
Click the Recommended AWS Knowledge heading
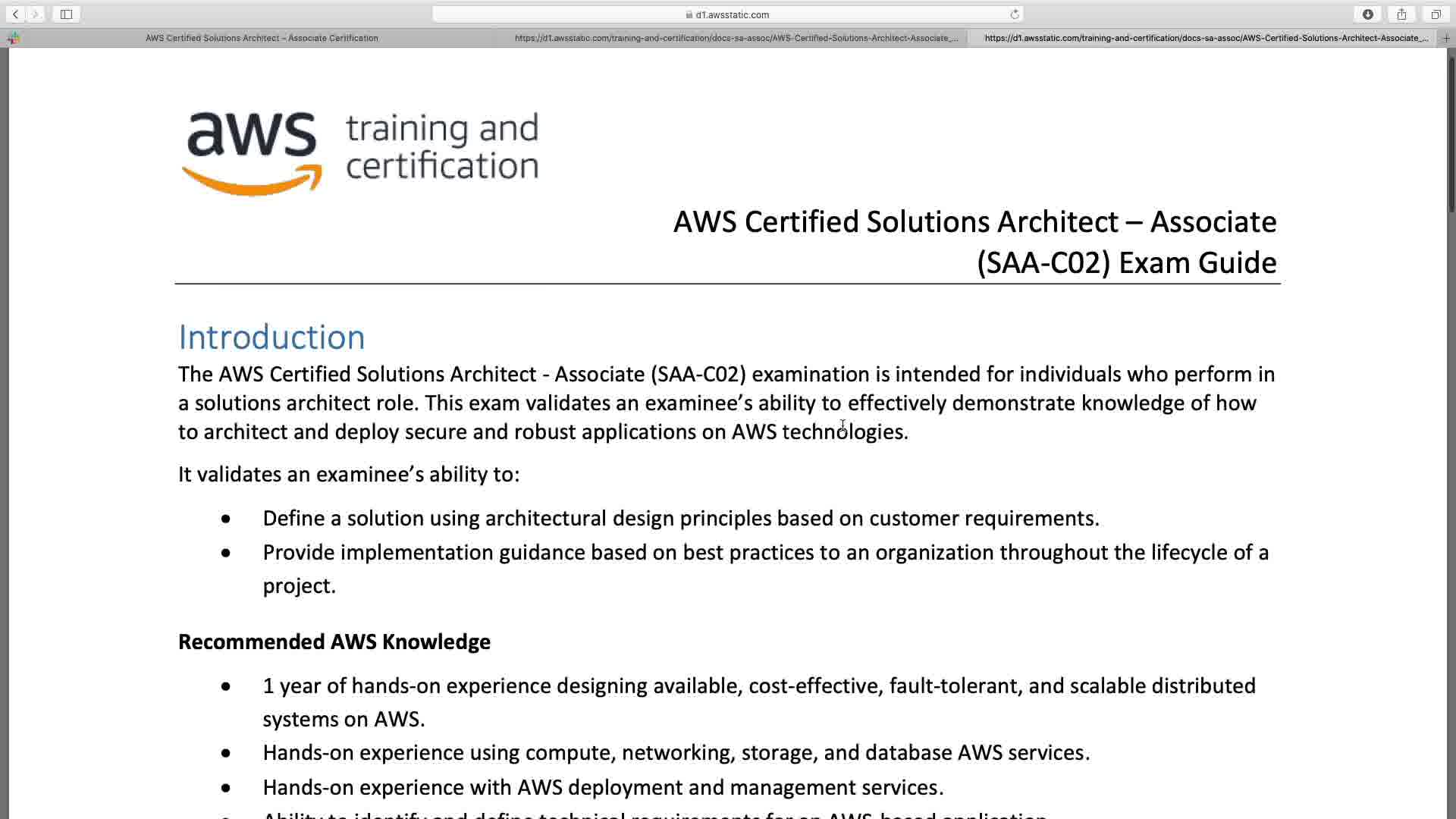point(334,642)
